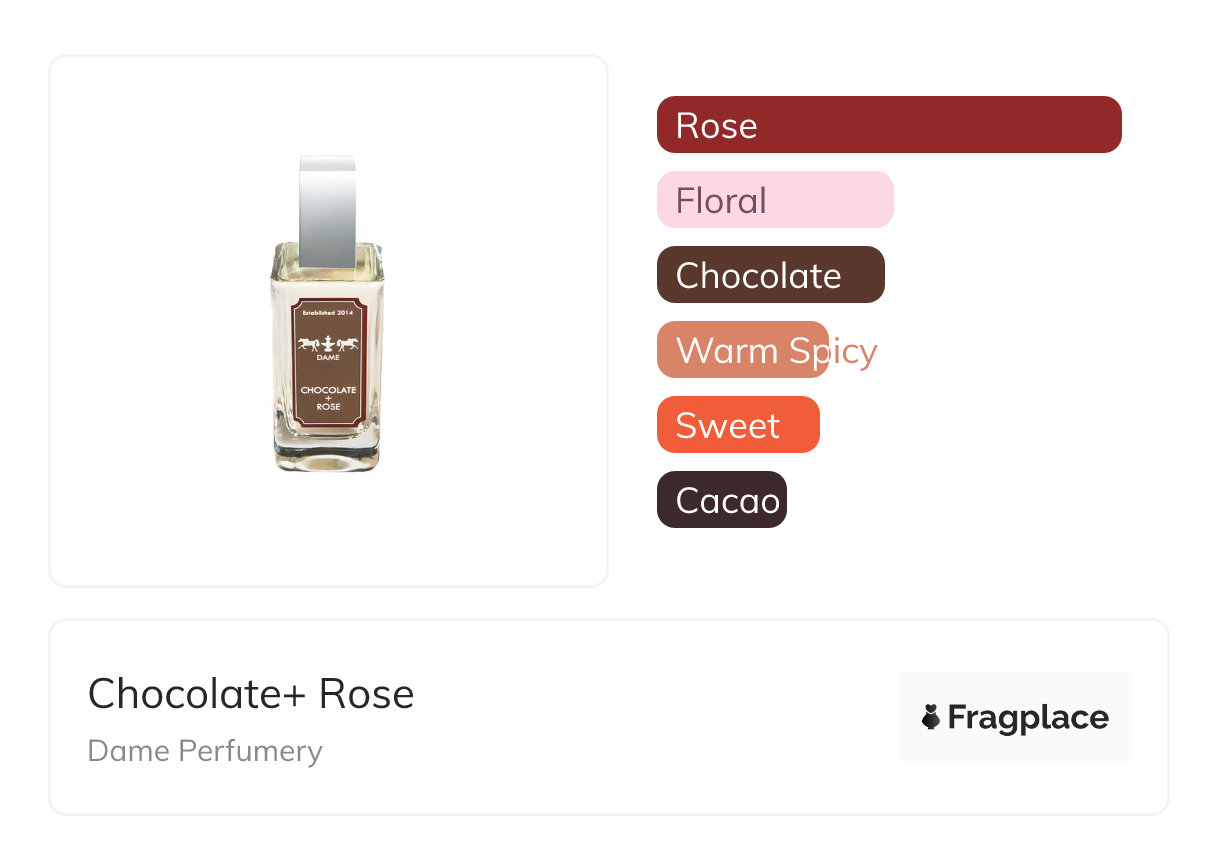Select the pink Floral accord bar
The width and height of the screenshot is (1218, 864).
pyautogui.click(x=775, y=200)
